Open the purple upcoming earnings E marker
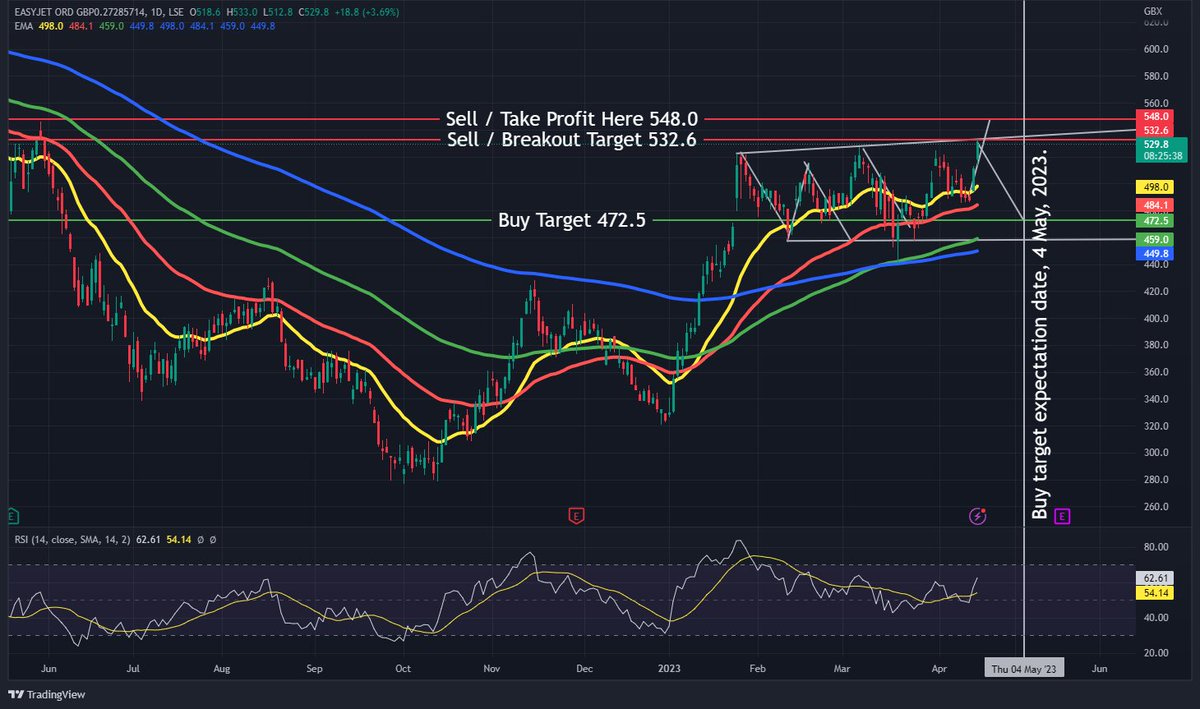The width and height of the screenshot is (1200, 709). tap(1062, 516)
